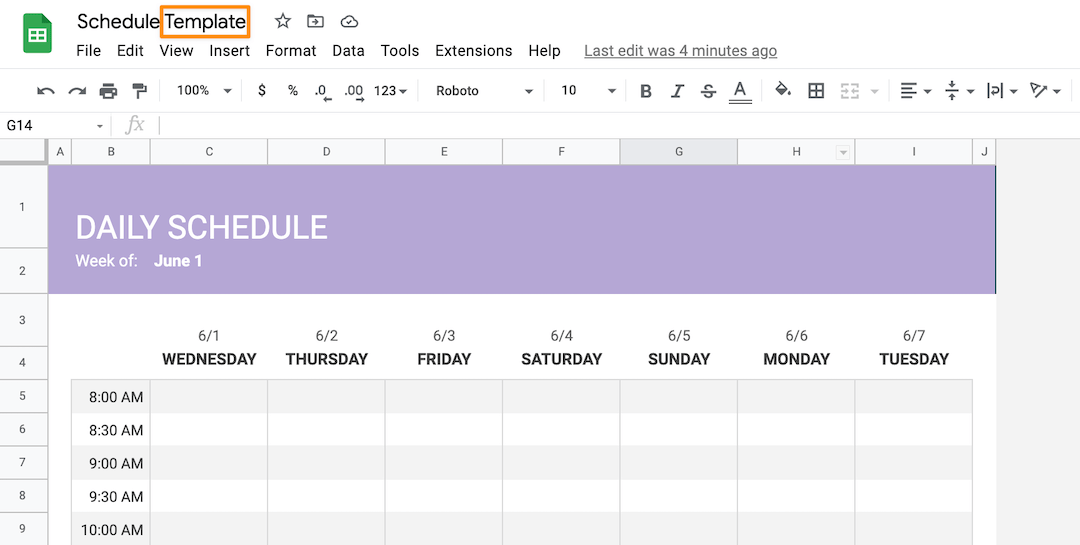Open the Extensions menu
The width and height of the screenshot is (1080, 545).
coord(474,51)
